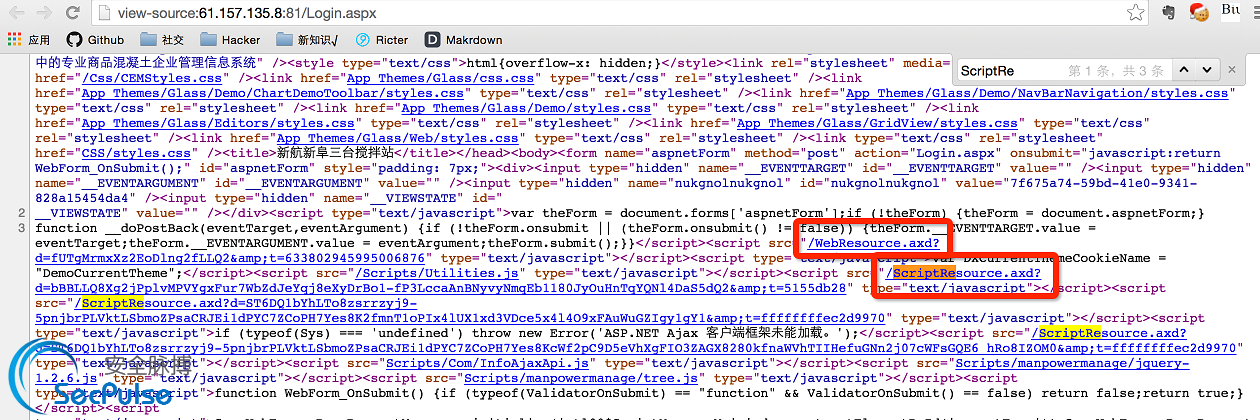This screenshot has height=420, width=1260.
Task: Open the Glass/Web/styles.css link
Action: [x=398, y=138]
